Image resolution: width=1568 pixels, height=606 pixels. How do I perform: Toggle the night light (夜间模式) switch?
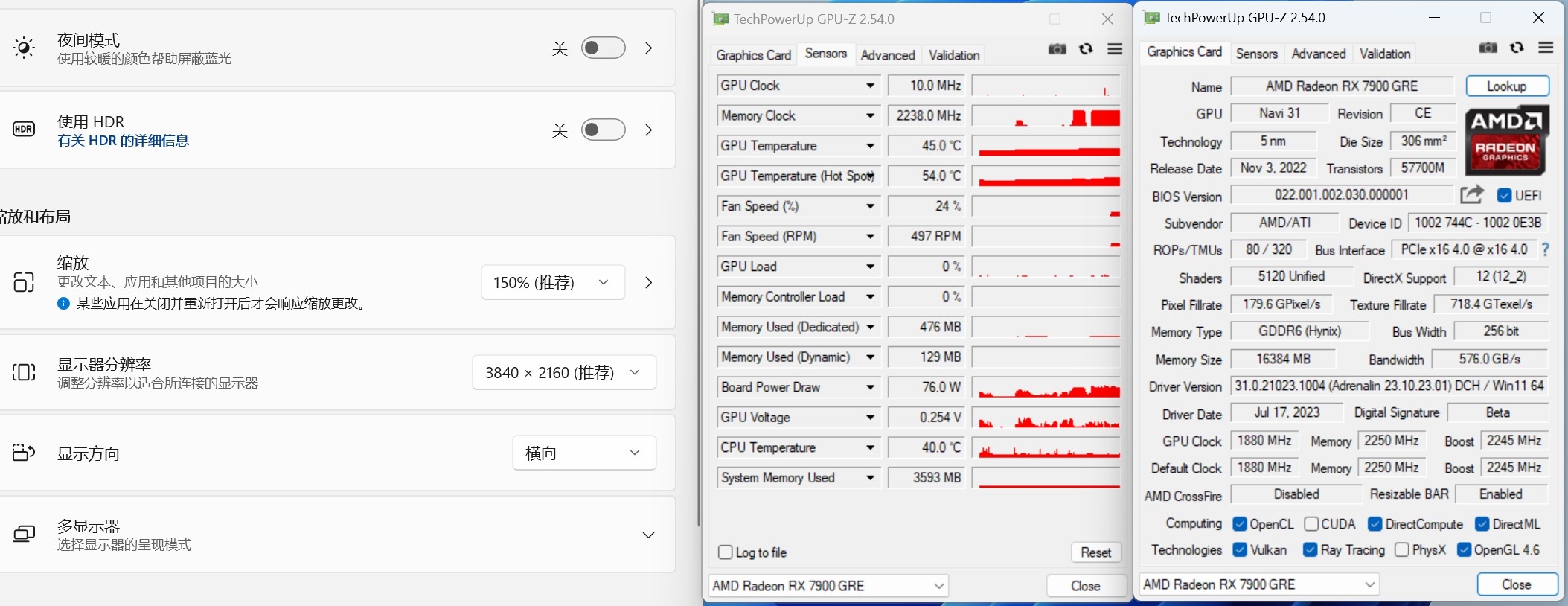click(x=603, y=48)
